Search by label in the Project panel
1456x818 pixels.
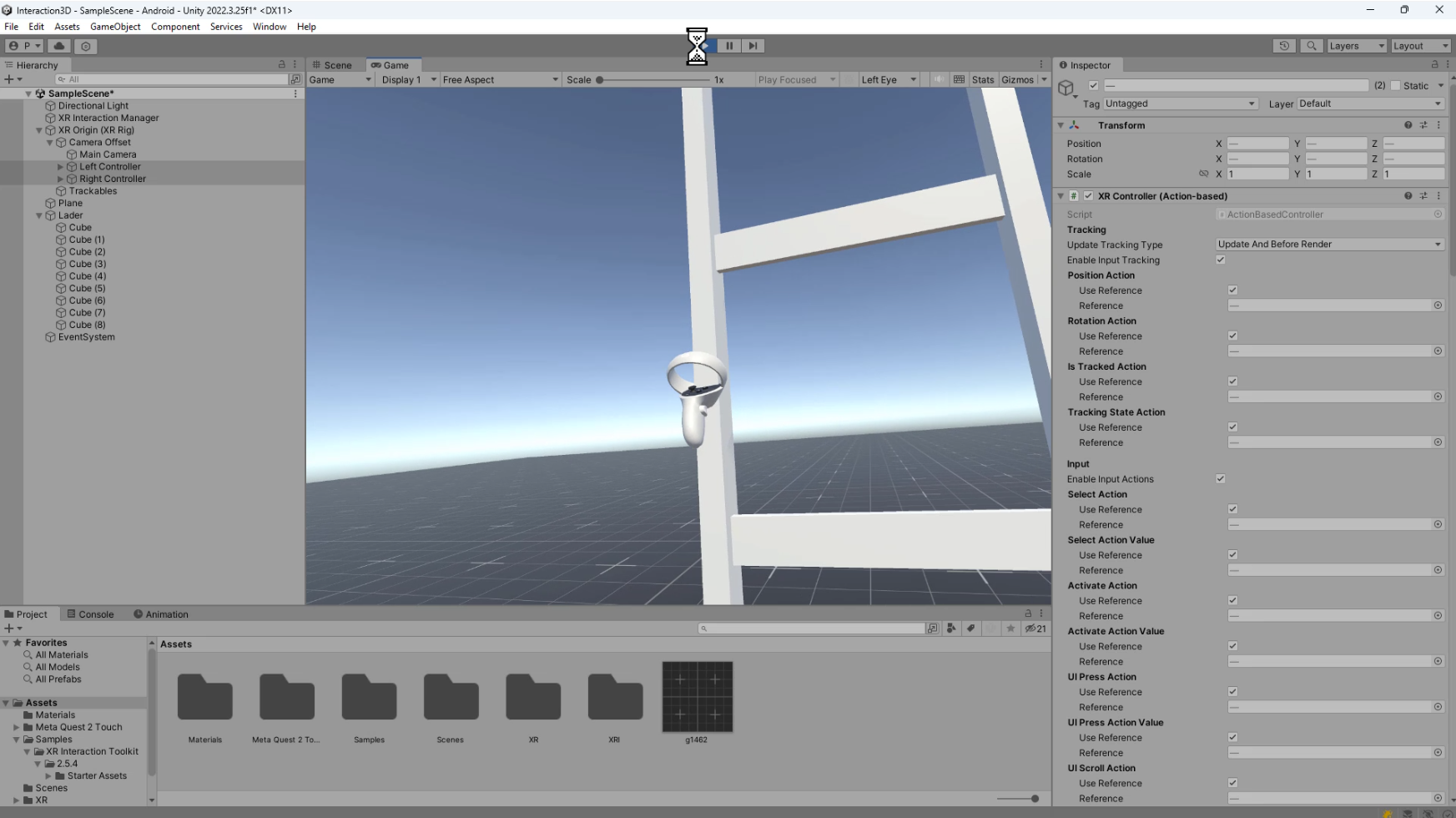coord(970,629)
